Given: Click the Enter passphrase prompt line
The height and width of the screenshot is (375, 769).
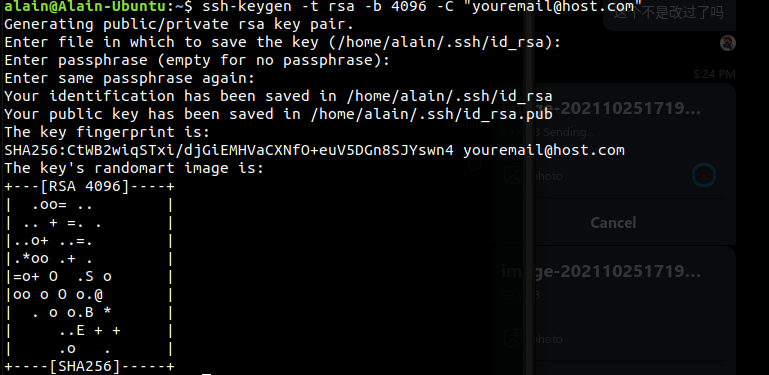Looking at the screenshot, I should [197, 60].
